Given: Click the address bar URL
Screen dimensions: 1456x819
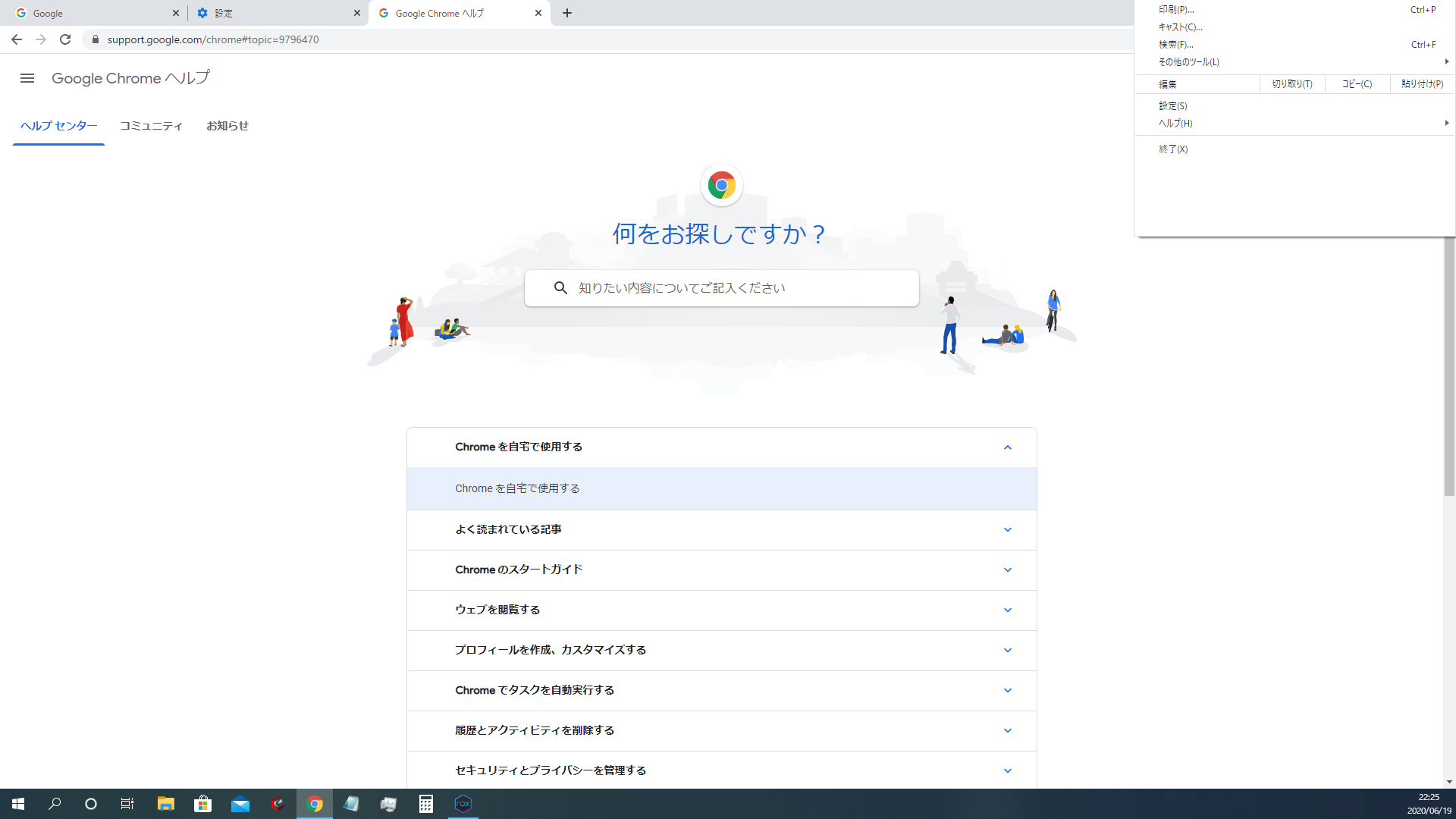Looking at the screenshot, I should click(213, 39).
